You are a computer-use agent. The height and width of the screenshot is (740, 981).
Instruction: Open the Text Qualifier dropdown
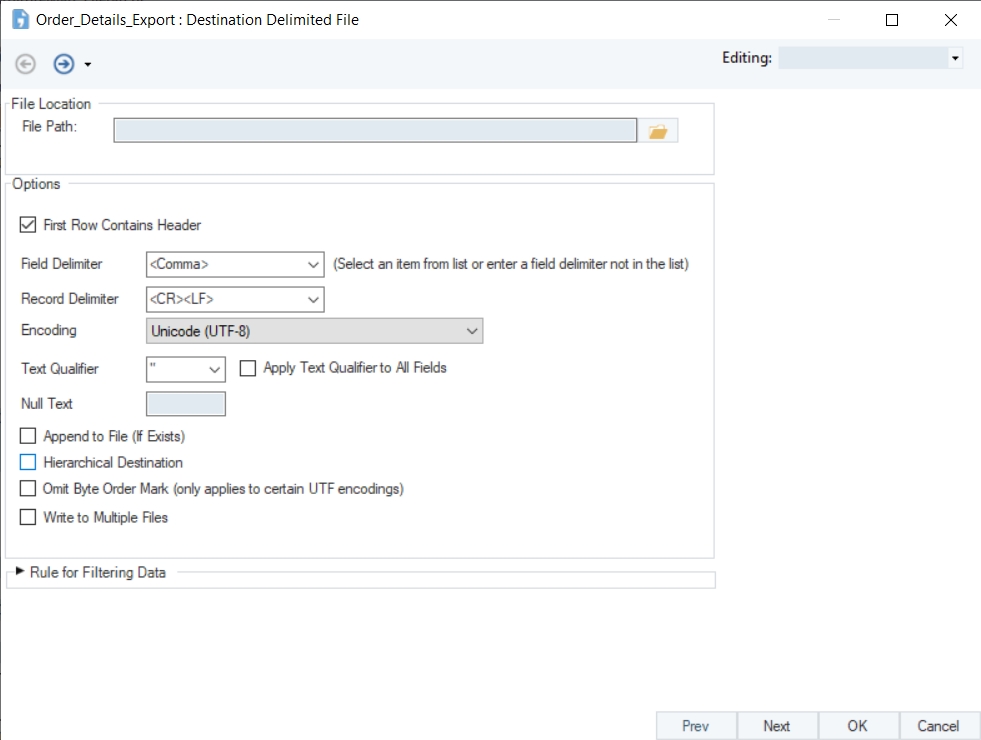tap(215, 369)
